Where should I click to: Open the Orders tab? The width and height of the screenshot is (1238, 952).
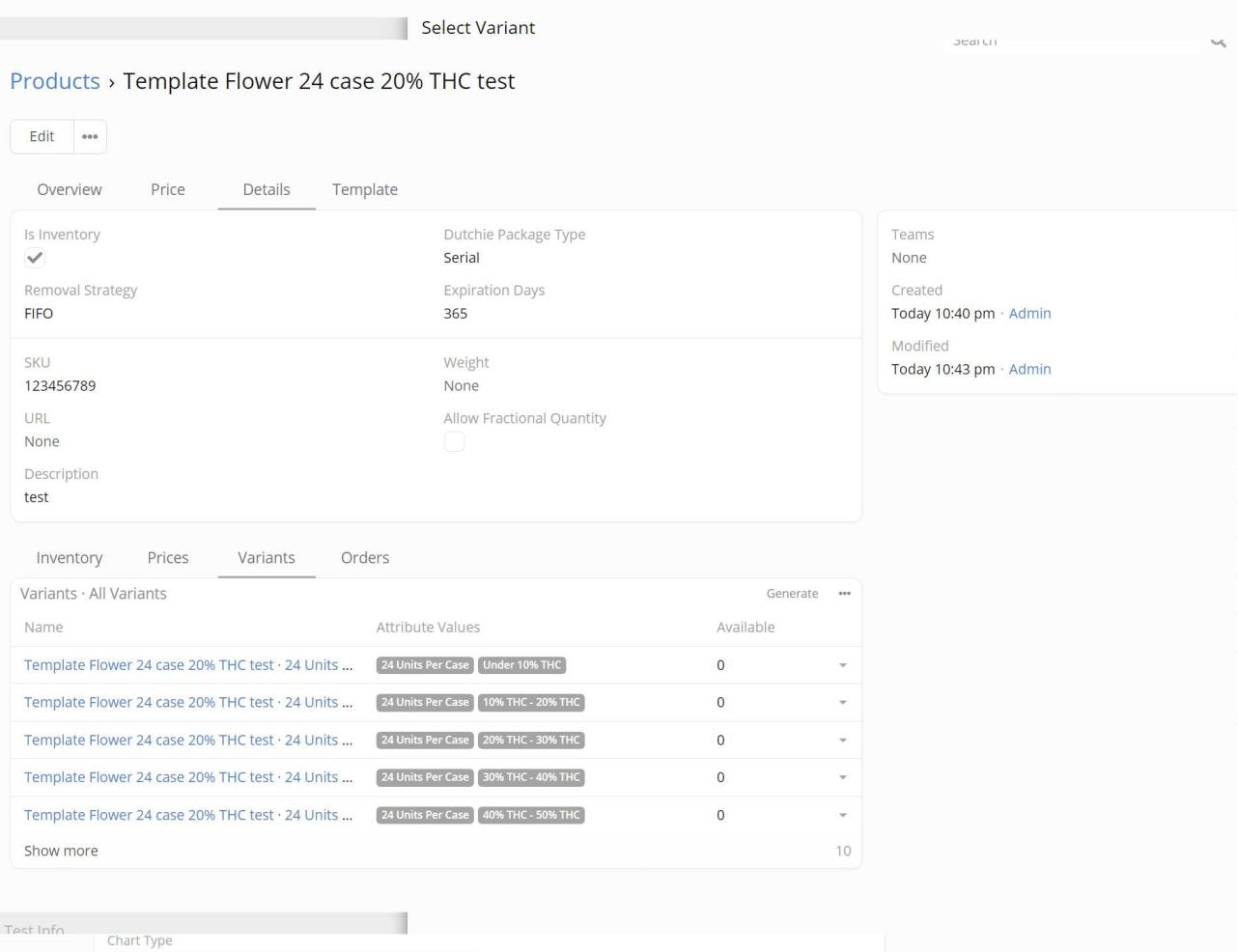coord(365,558)
